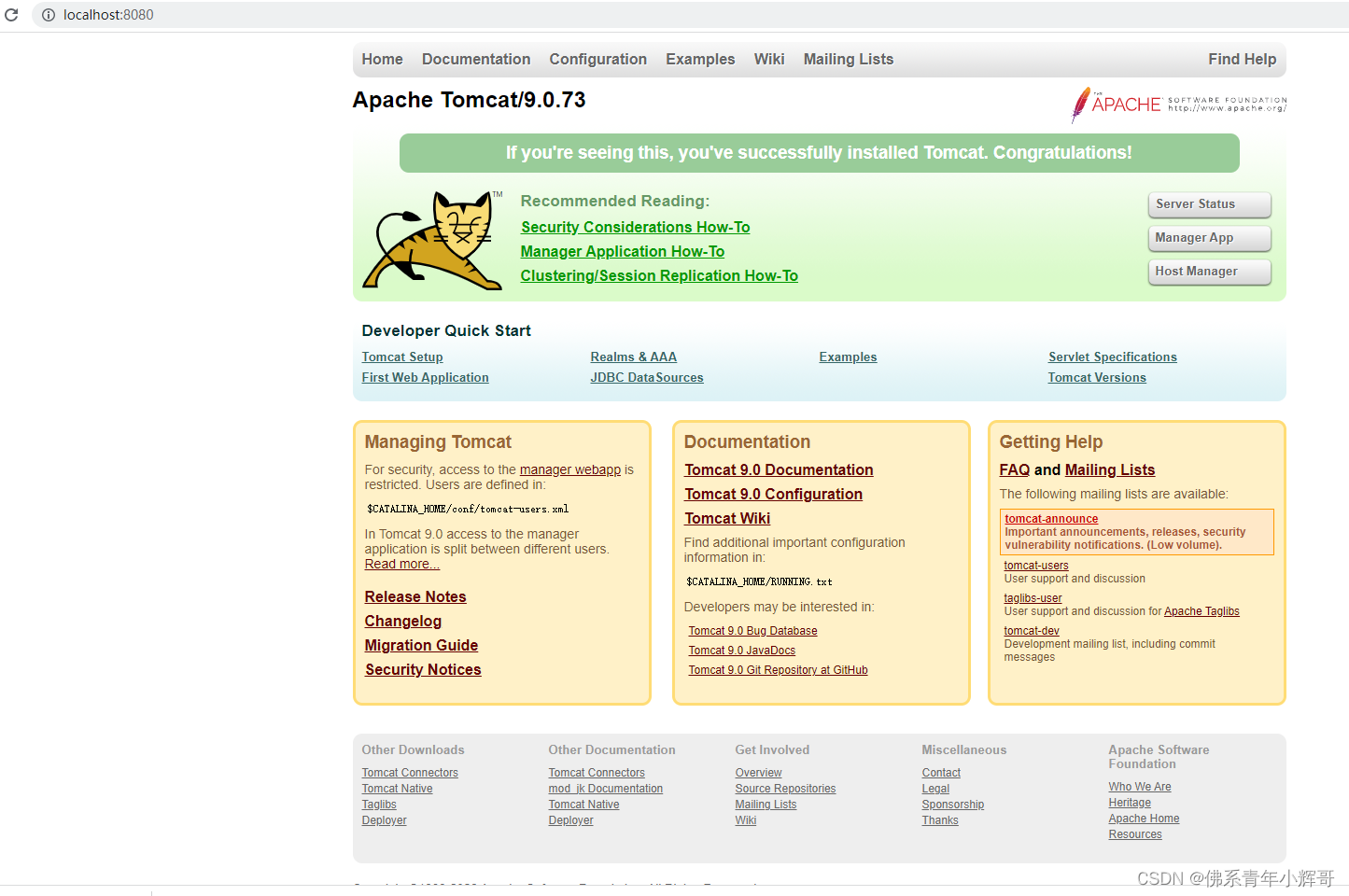Viewport: 1349px width, 896px height.
Task: Open Thanks link under Miscellaneous
Action: click(940, 820)
